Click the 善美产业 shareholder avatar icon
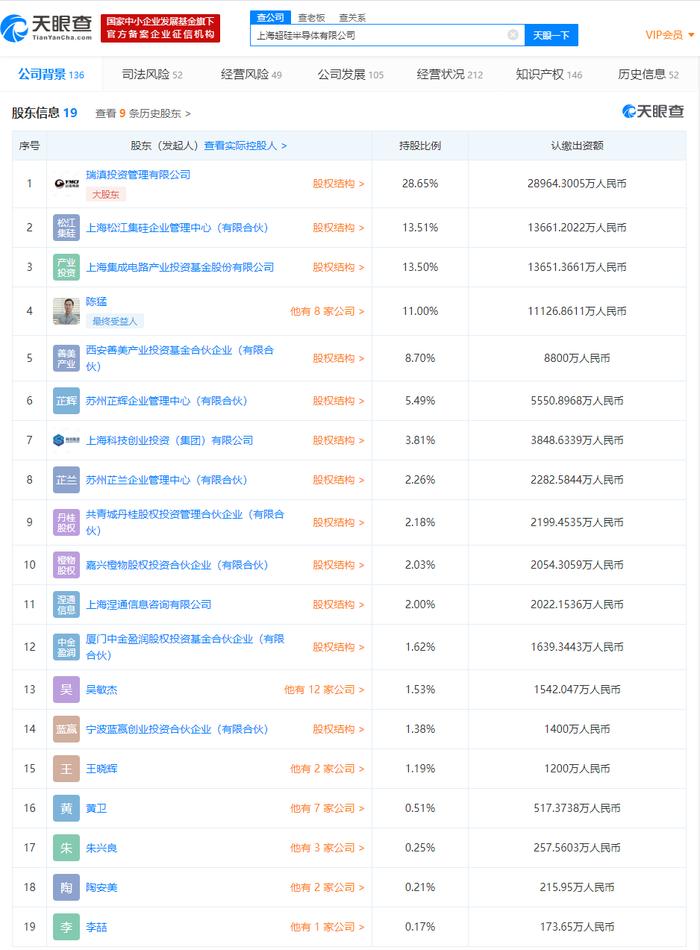The image size is (700, 950). click(x=66, y=359)
